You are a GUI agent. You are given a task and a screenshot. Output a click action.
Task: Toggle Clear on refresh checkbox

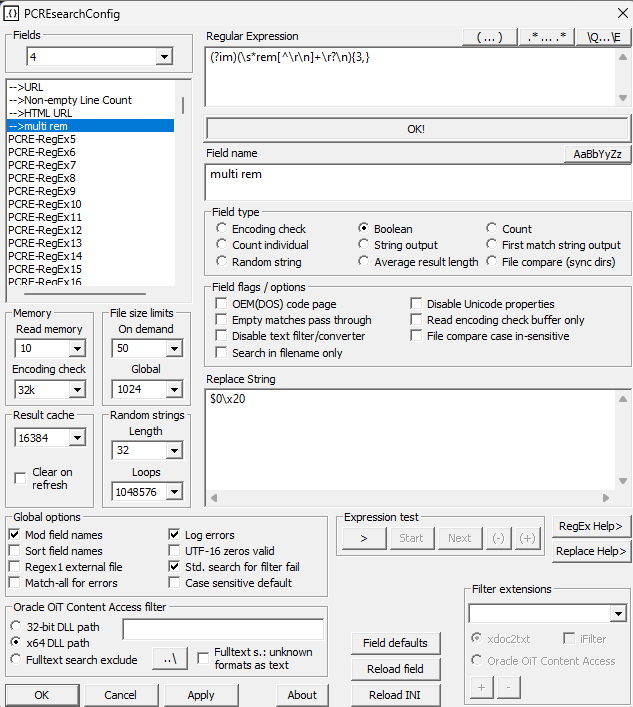coord(20,478)
